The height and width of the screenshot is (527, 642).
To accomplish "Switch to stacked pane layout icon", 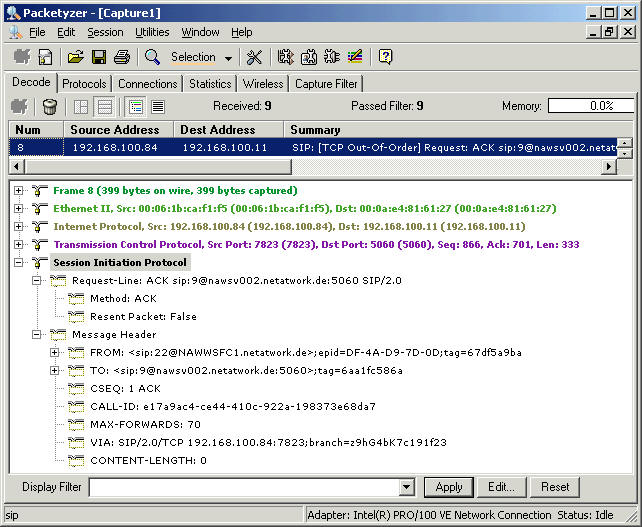I will point(104,107).
